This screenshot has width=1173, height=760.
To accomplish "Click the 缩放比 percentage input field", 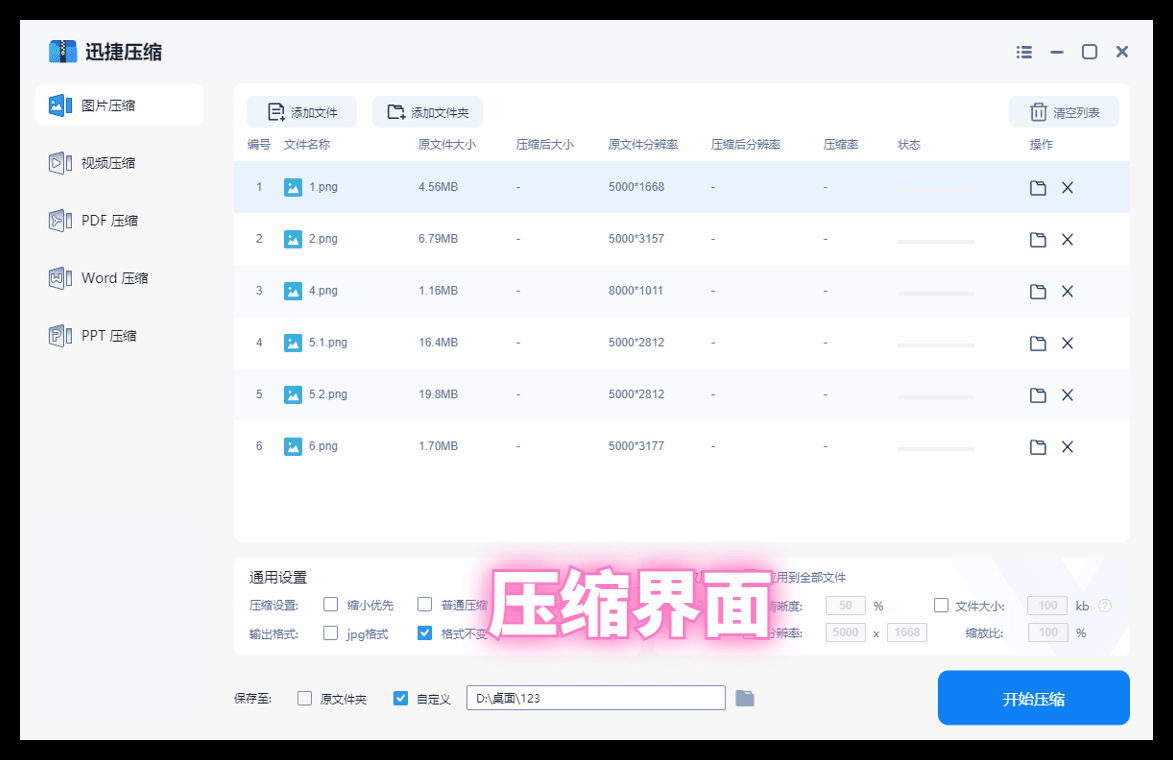I will click(1047, 632).
